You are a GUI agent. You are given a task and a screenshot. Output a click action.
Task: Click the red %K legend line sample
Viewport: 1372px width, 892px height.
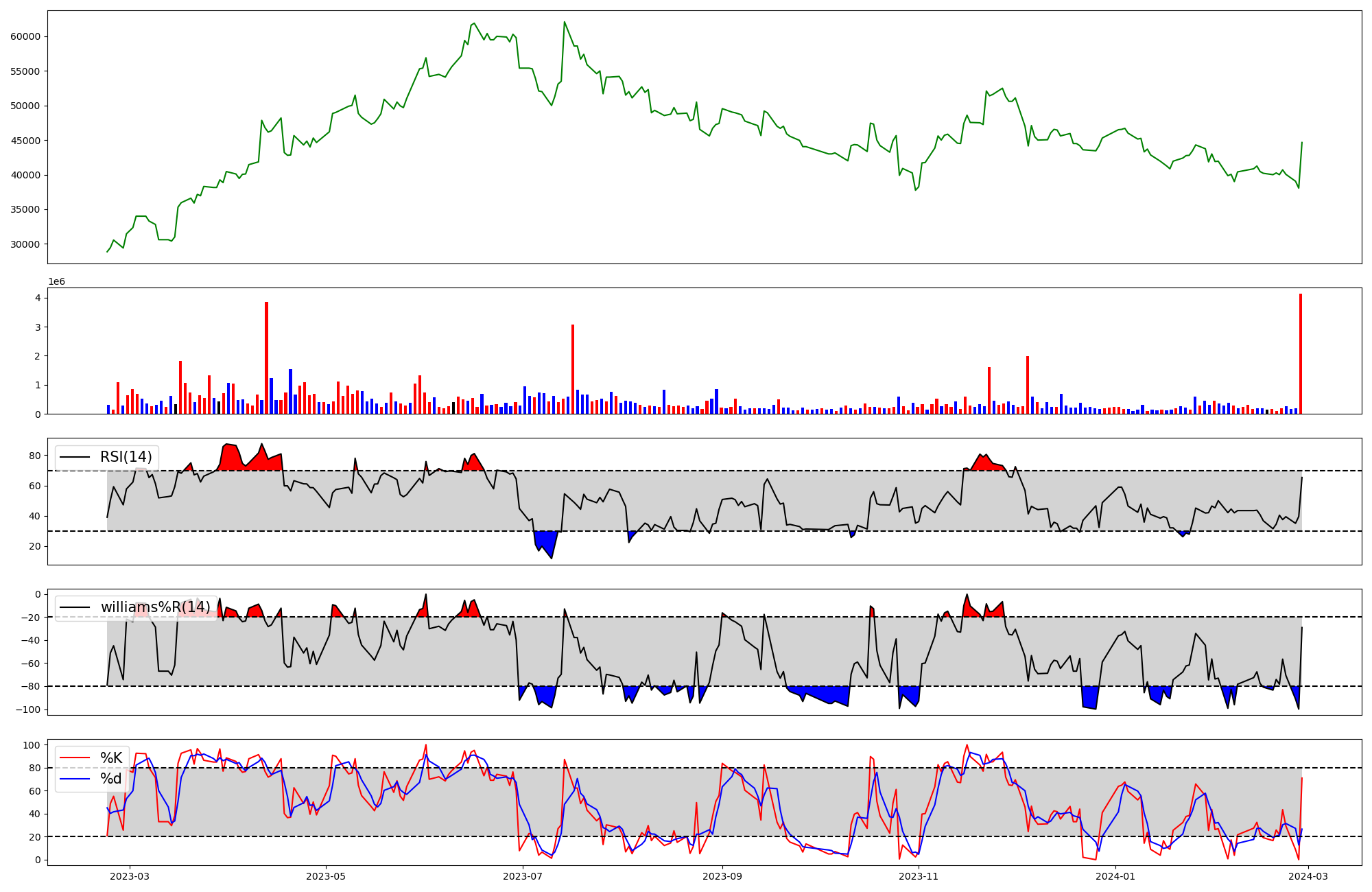75,758
